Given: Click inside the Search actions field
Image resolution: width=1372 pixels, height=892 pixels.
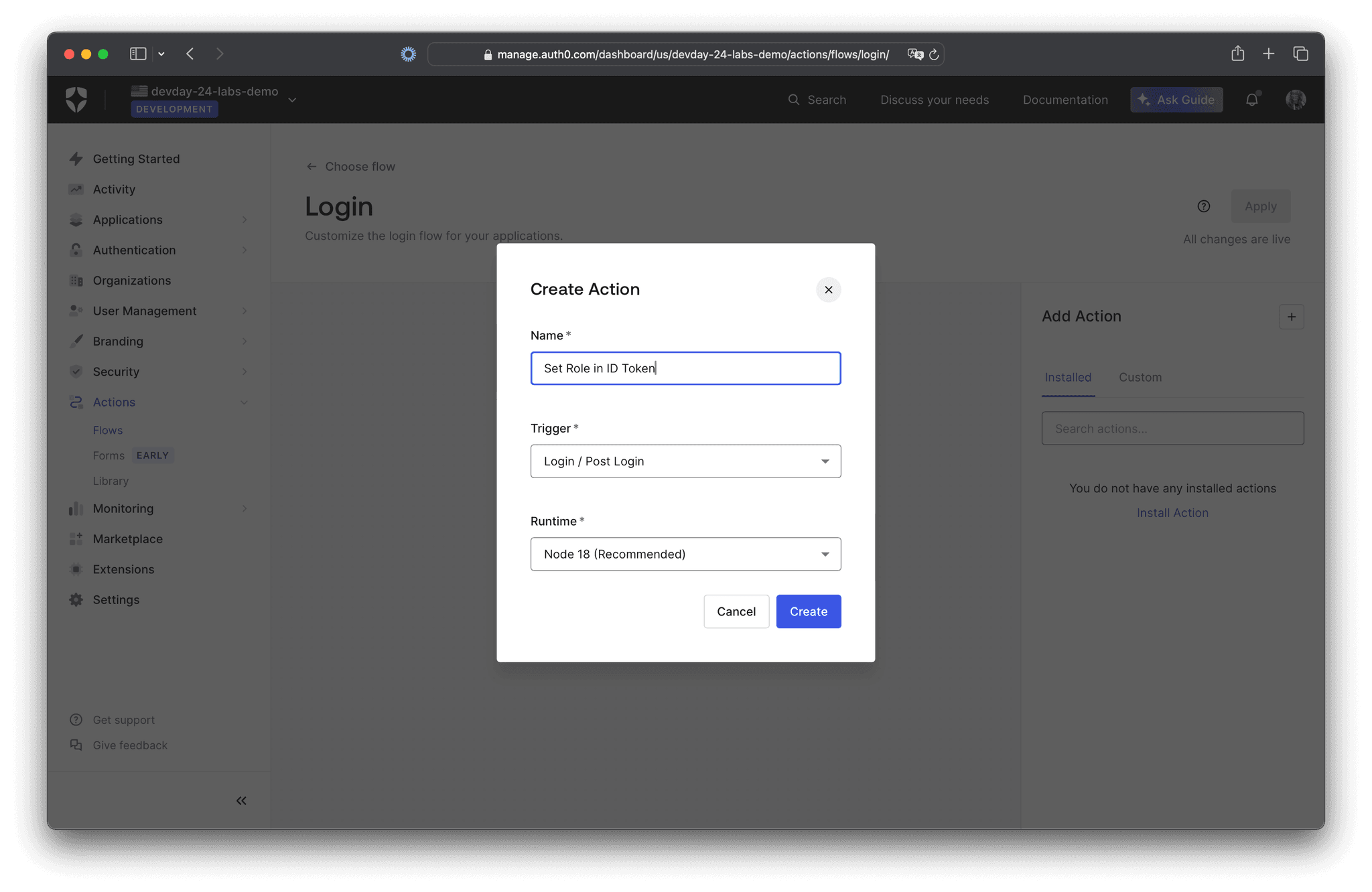Looking at the screenshot, I should [x=1172, y=428].
